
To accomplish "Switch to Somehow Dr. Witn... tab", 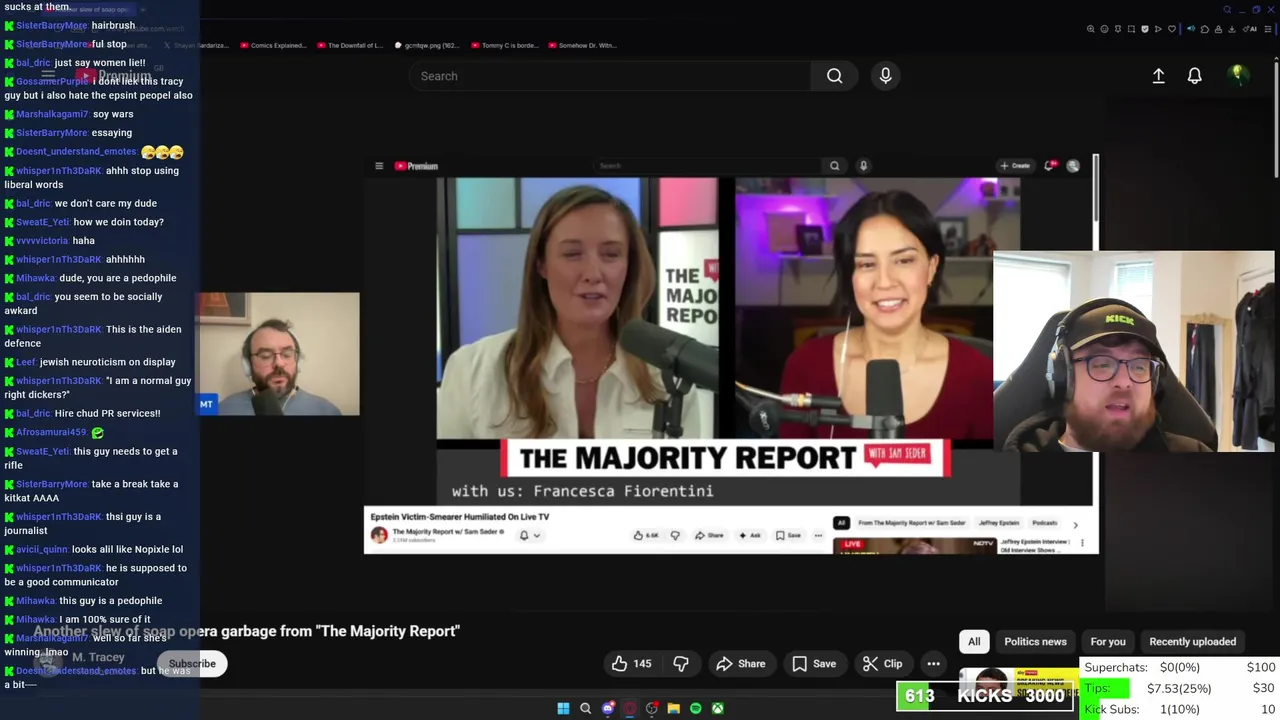I will [x=582, y=45].
